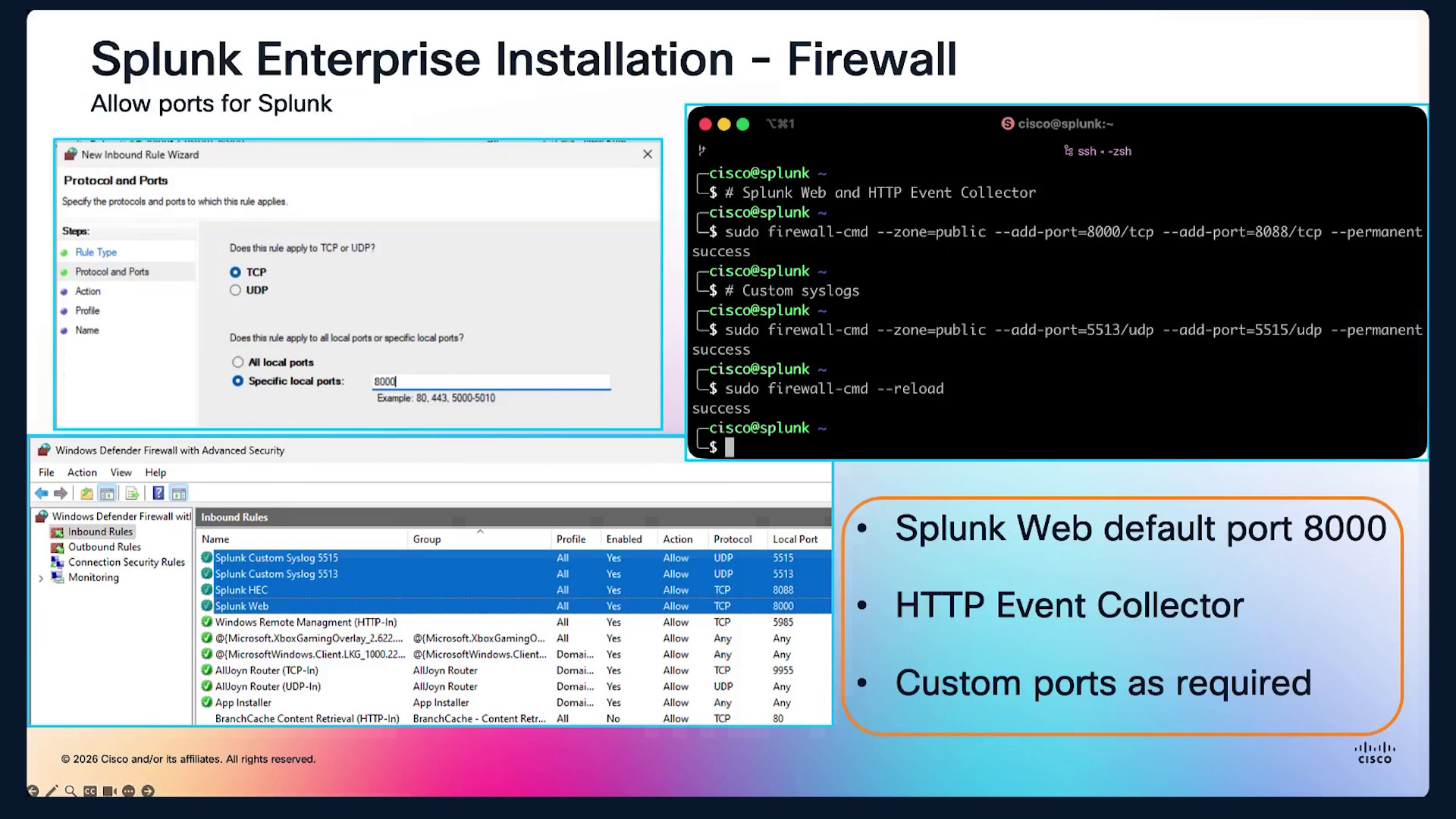Open the more options ellipsis in the slide controls

click(x=128, y=791)
